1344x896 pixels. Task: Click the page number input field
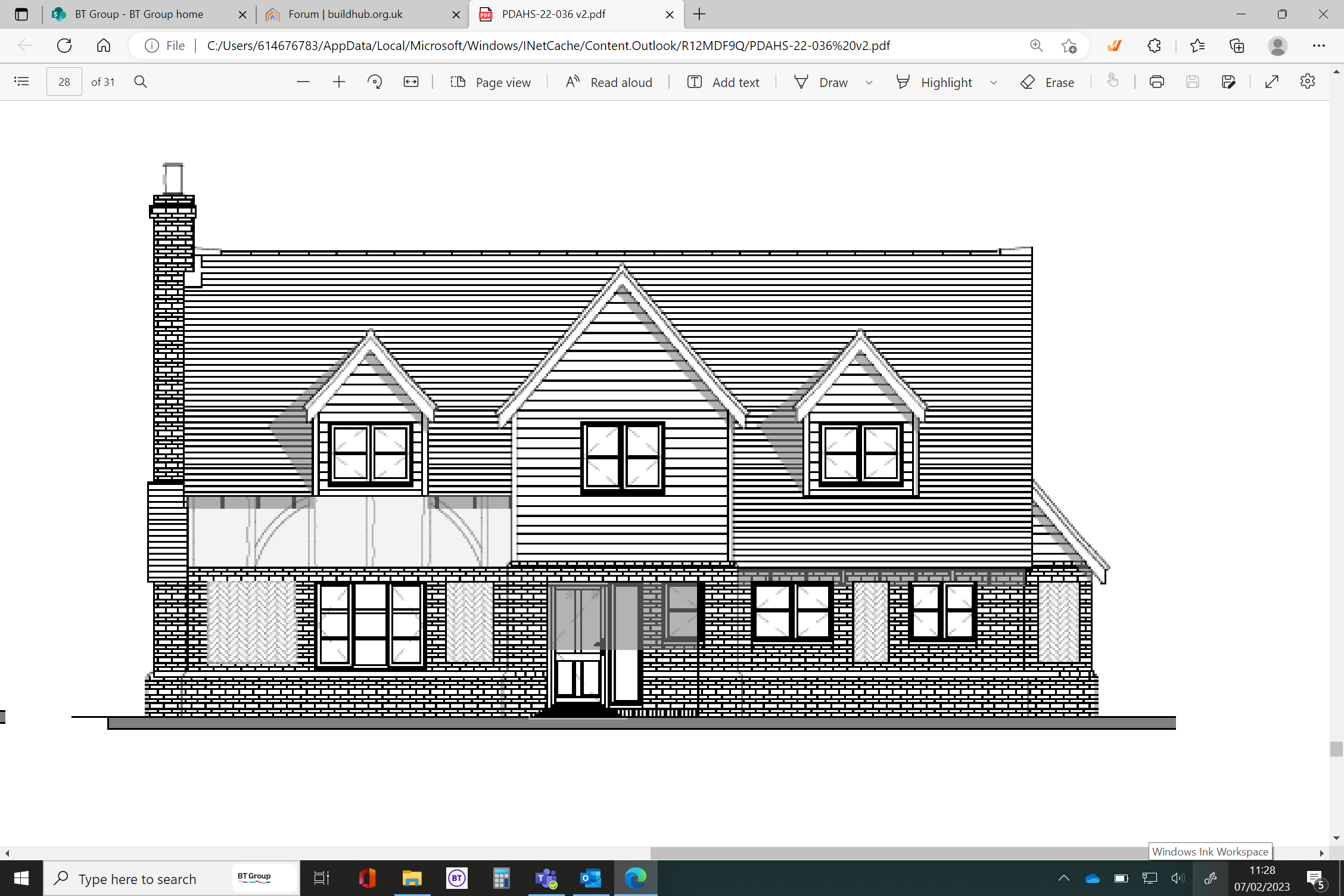pyautogui.click(x=64, y=82)
